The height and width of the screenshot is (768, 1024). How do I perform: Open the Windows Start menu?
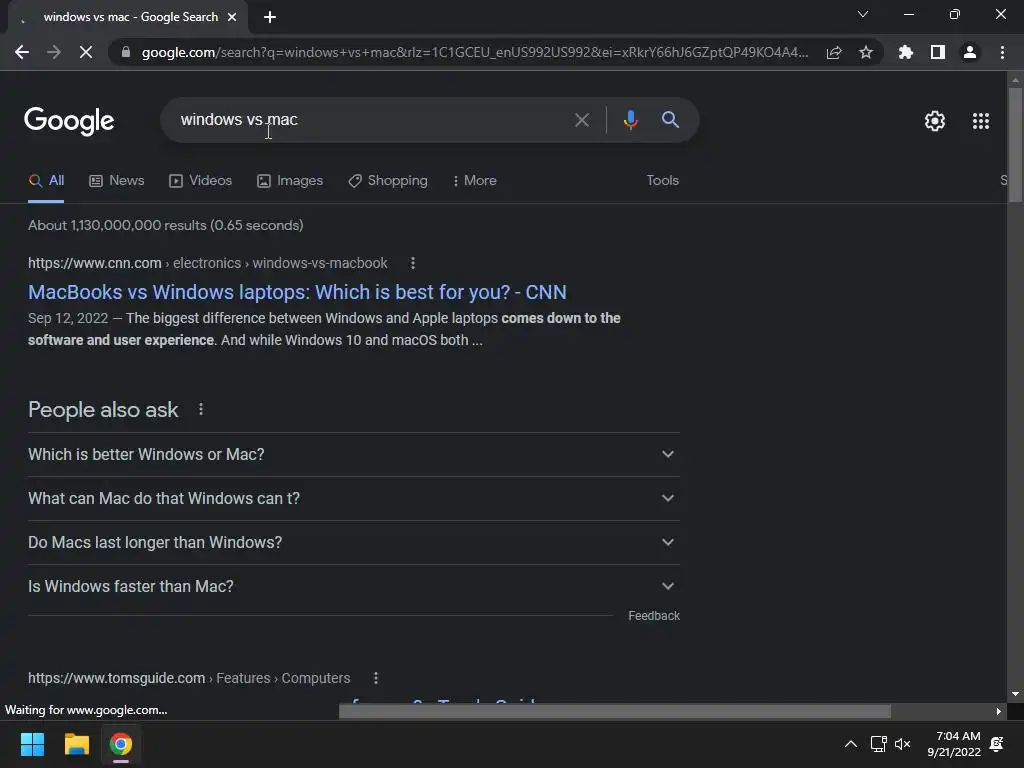click(32, 744)
